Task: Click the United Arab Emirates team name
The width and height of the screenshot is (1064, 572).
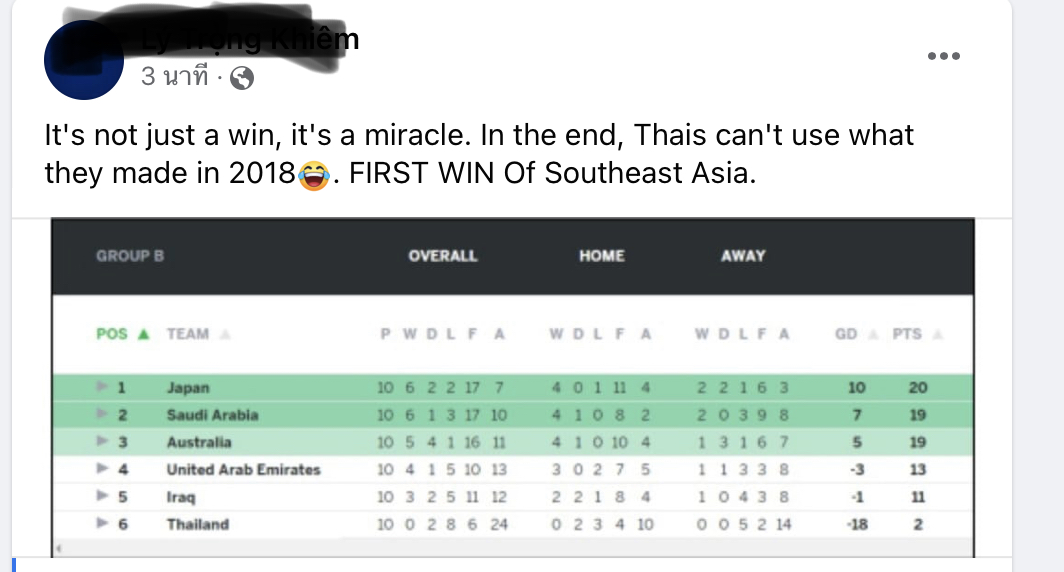Action: pyautogui.click(x=243, y=470)
